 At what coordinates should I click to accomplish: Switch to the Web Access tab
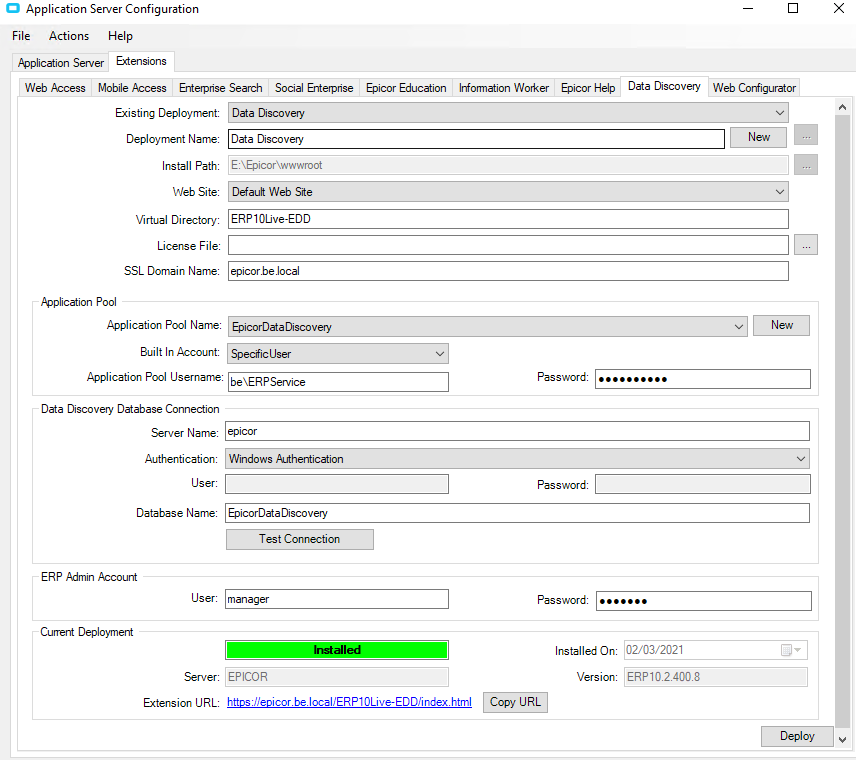pyautogui.click(x=55, y=88)
